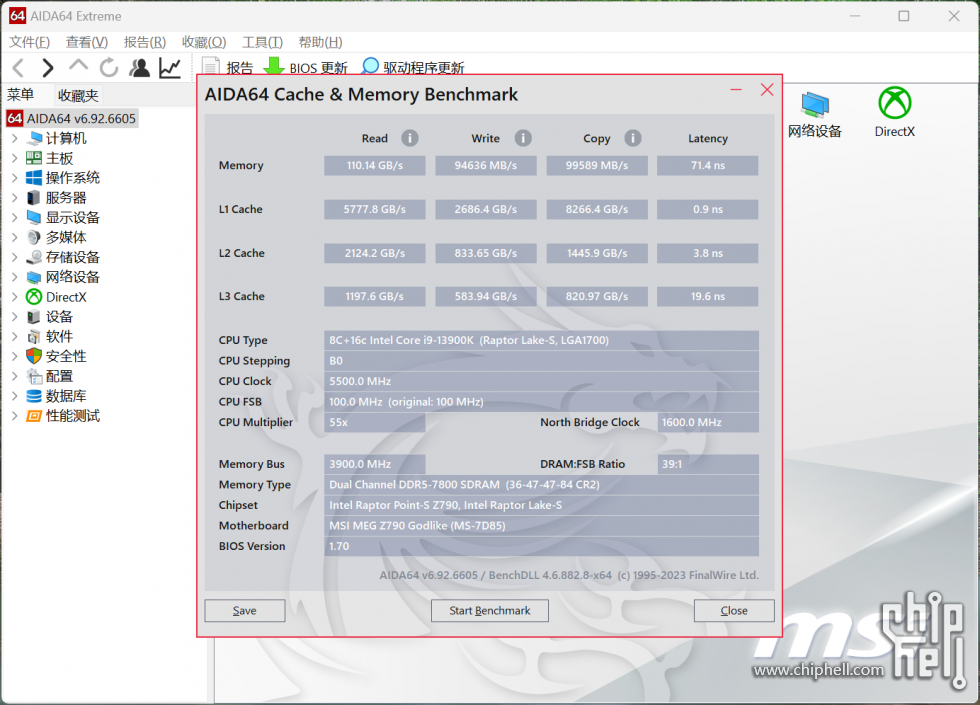Click the 报告 document icon

211,66
